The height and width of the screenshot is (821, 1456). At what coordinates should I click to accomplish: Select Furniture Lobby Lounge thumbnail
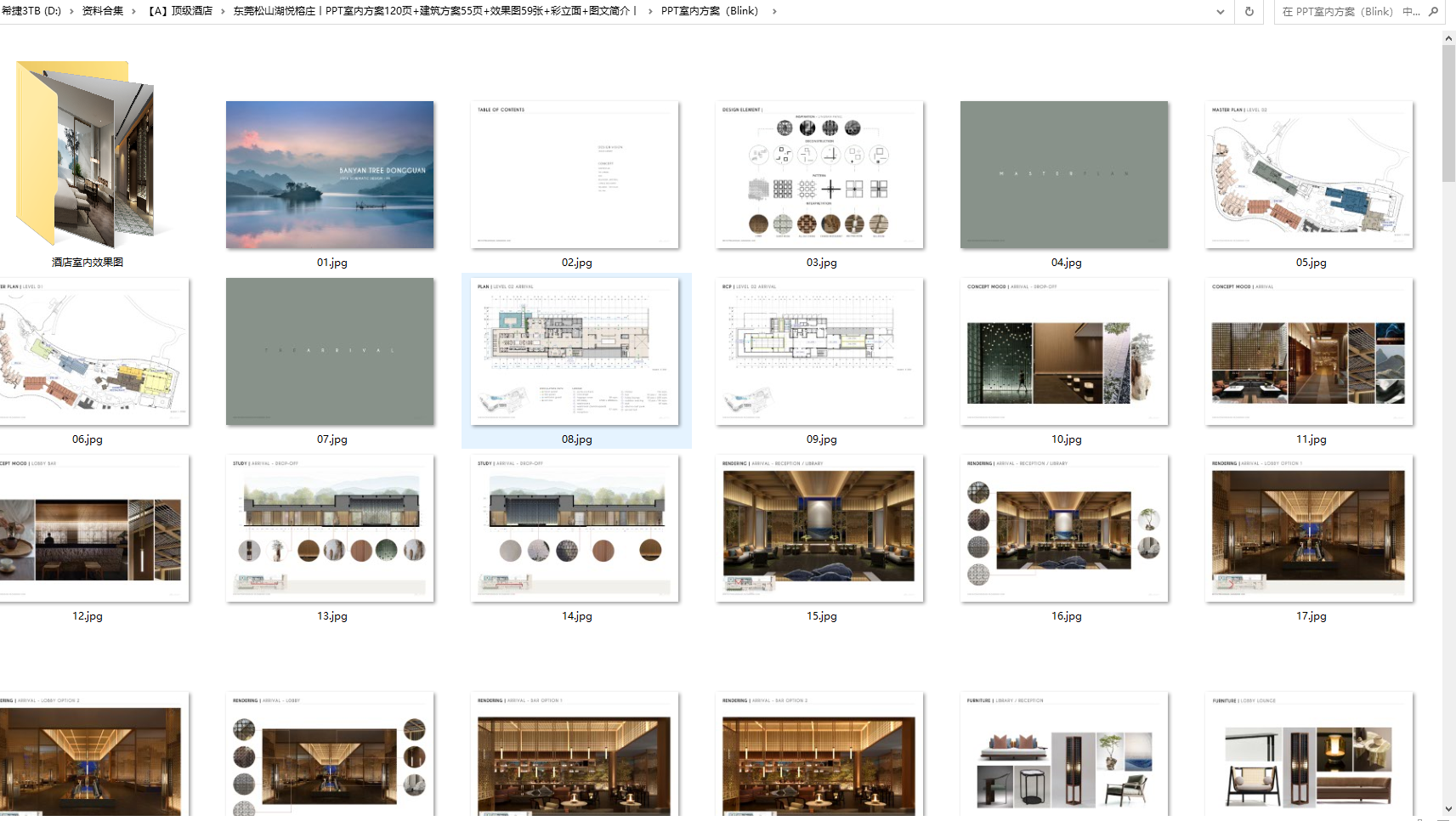pyautogui.click(x=1309, y=756)
